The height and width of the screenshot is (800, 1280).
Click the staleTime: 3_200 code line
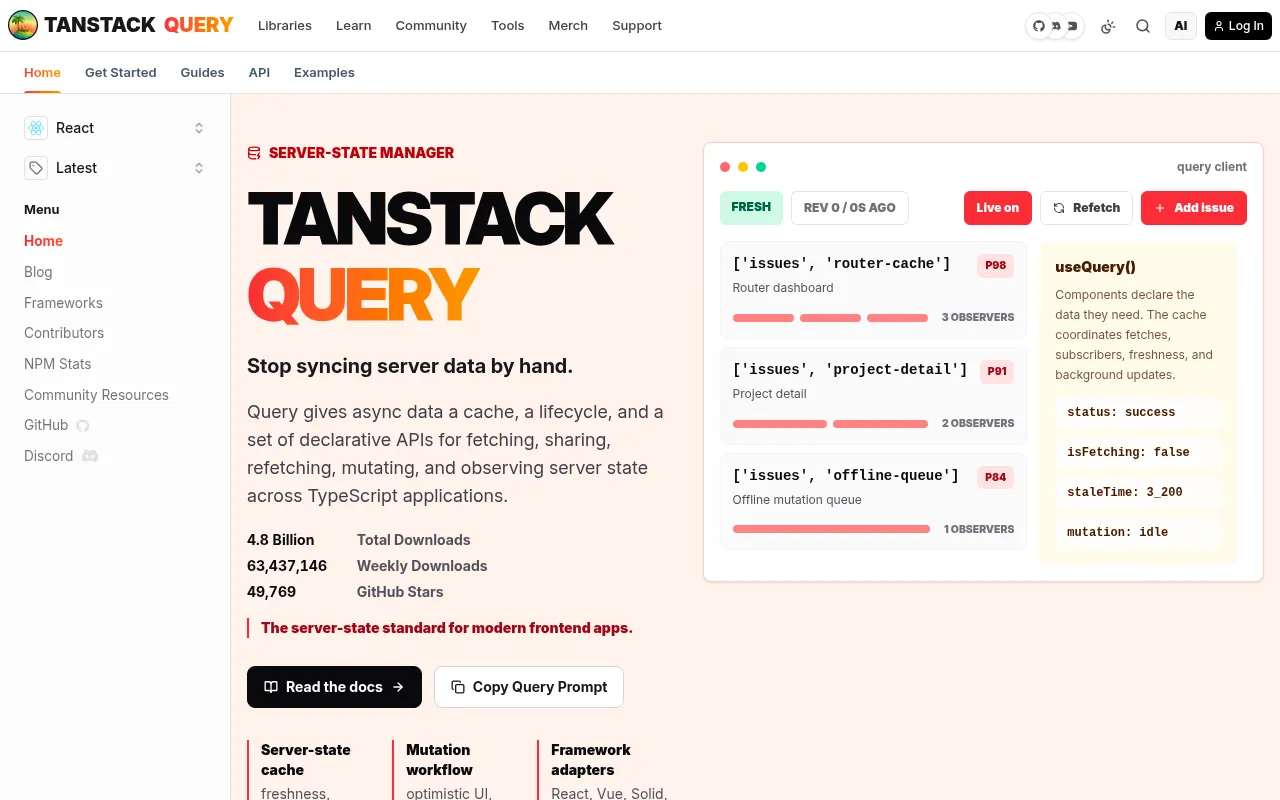click(1138, 492)
